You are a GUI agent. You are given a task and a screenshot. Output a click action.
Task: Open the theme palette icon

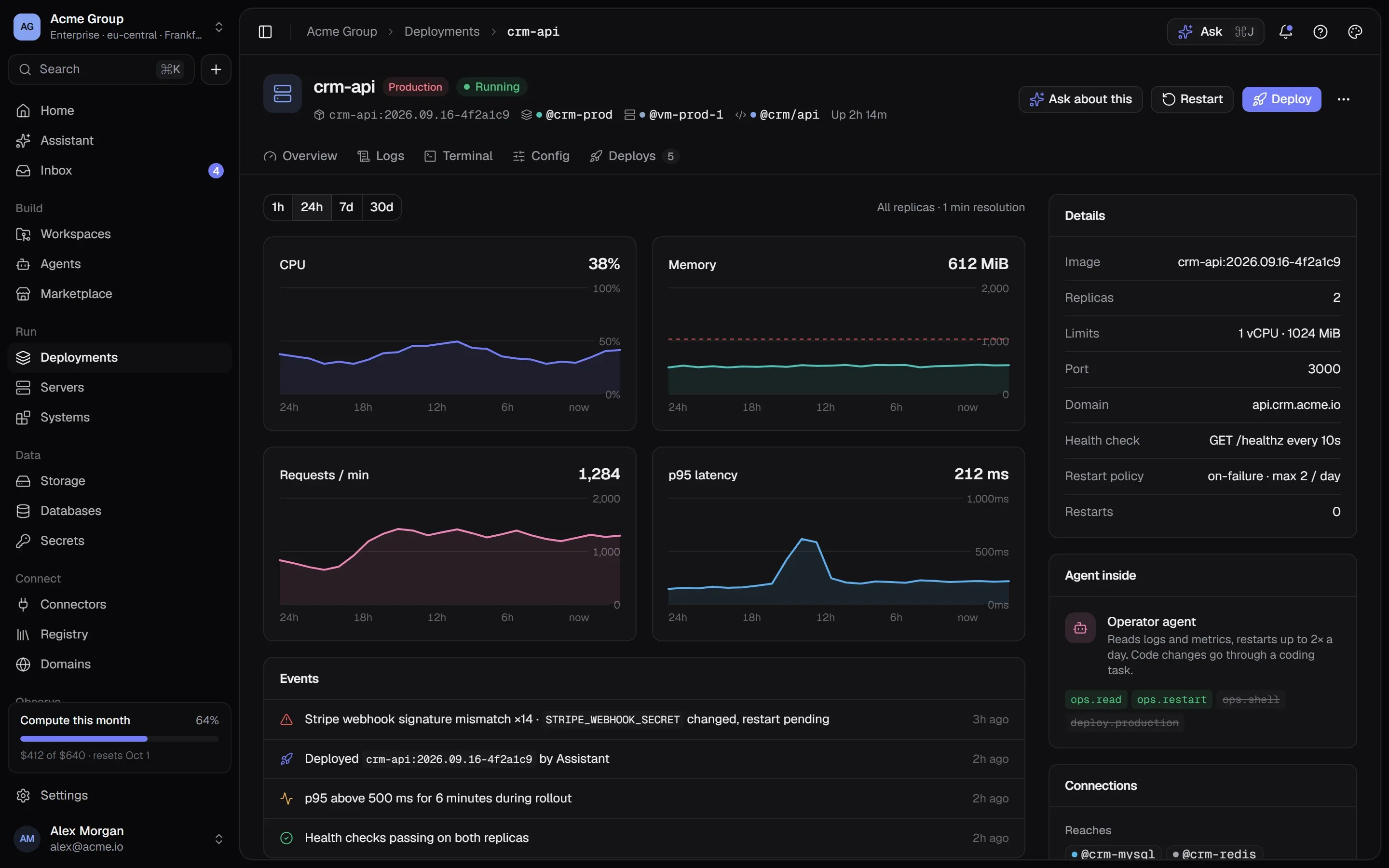pyautogui.click(x=1355, y=31)
